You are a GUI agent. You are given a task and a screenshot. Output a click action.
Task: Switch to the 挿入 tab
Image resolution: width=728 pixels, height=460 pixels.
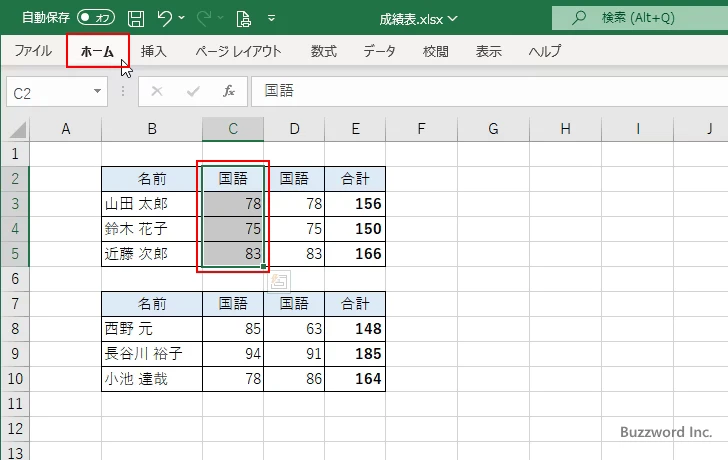[x=154, y=51]
